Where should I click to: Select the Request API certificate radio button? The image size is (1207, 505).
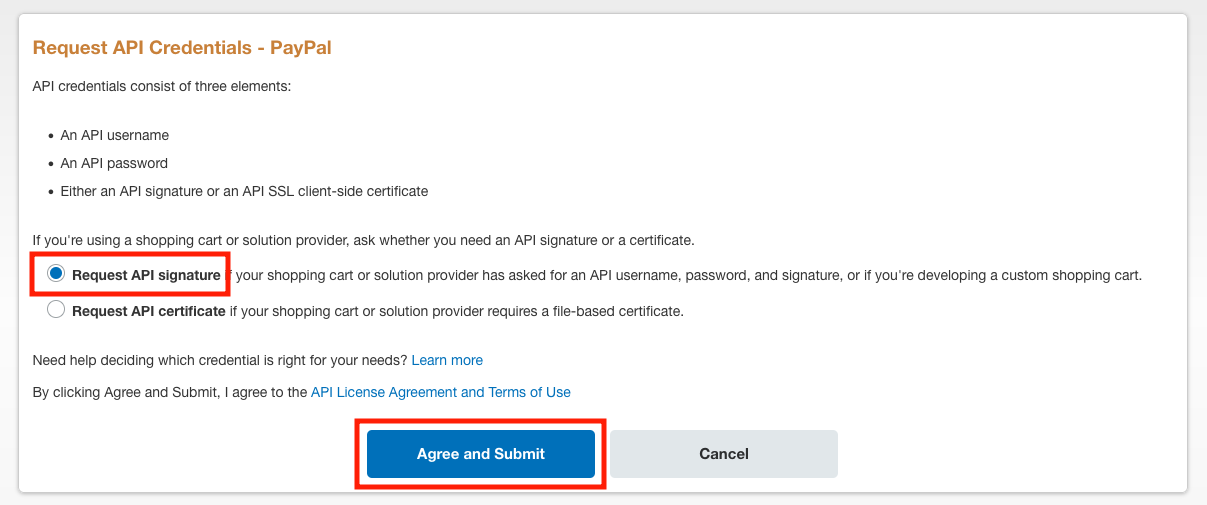pyautogui.click(x=56, y=310)
